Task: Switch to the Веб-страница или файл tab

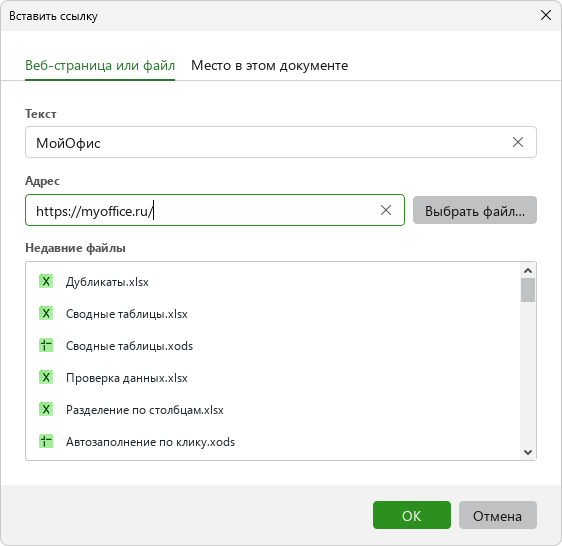Action: [x=100, y=66]
